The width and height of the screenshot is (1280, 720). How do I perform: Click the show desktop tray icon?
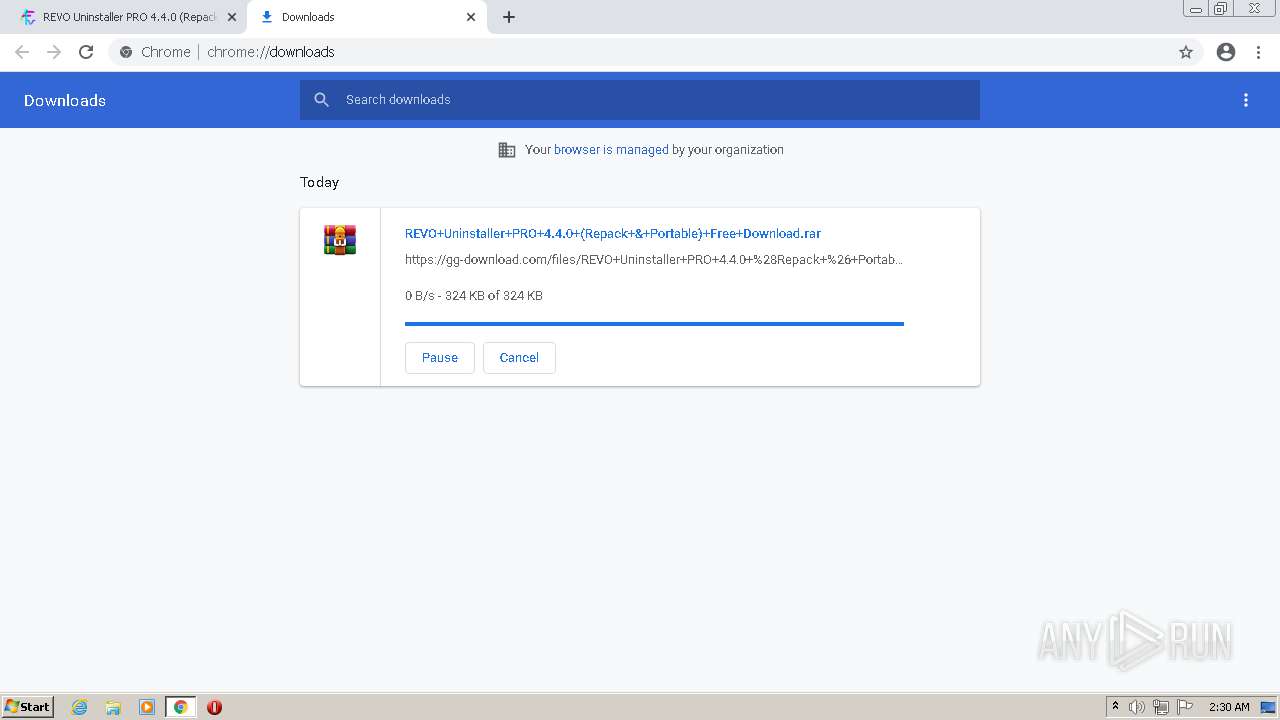point(1269,707)
